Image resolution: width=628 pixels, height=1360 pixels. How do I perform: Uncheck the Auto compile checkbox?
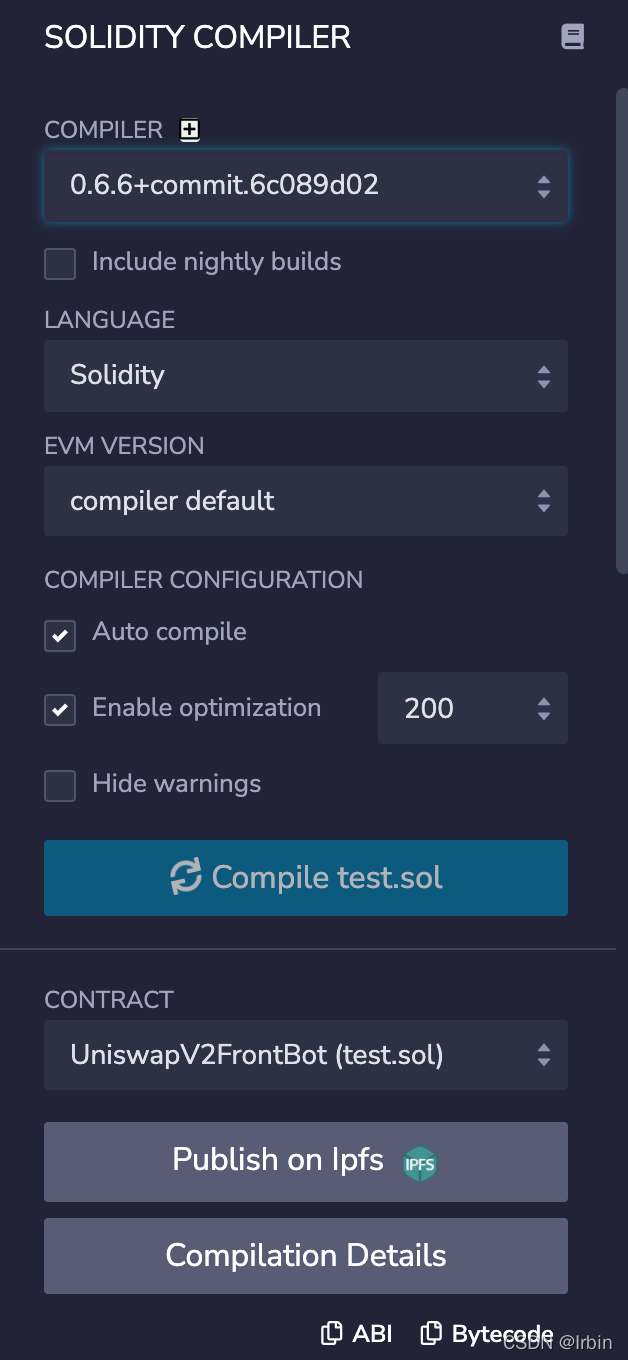tap(60, 635)
